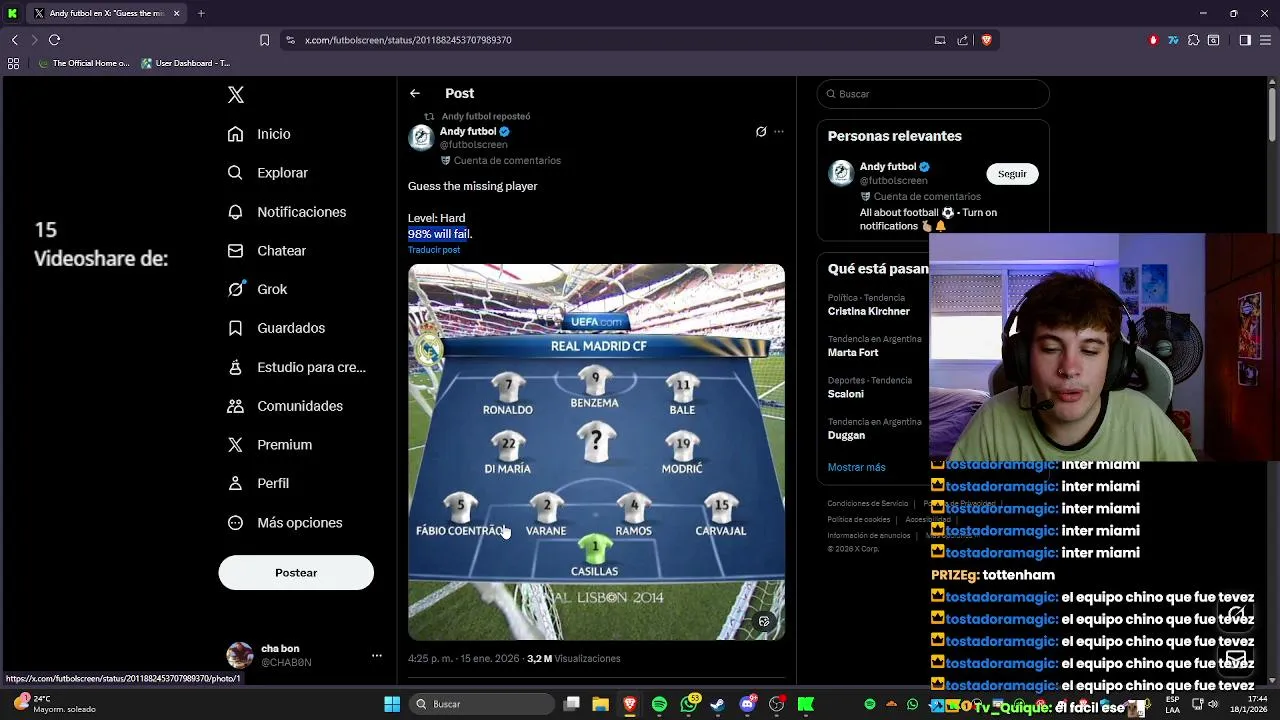Click Condiciones de Servicio footer link

(867, 504)
